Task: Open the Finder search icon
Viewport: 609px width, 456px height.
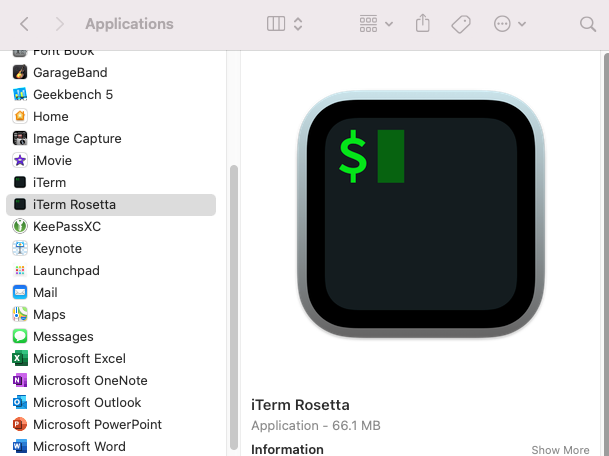Action: [x=588, y=24]
